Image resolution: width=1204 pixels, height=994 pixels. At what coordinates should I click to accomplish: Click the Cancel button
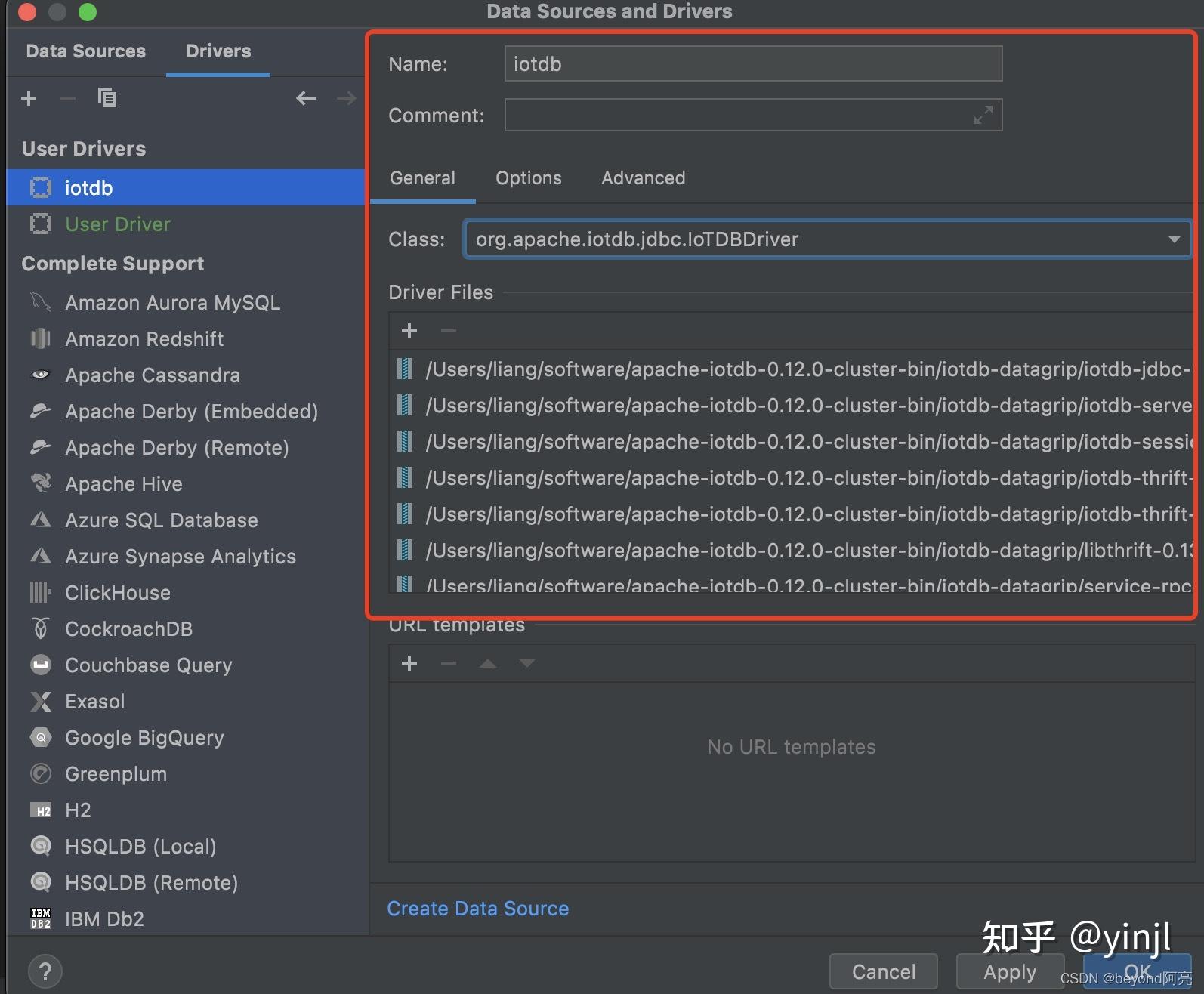(883, 971)
